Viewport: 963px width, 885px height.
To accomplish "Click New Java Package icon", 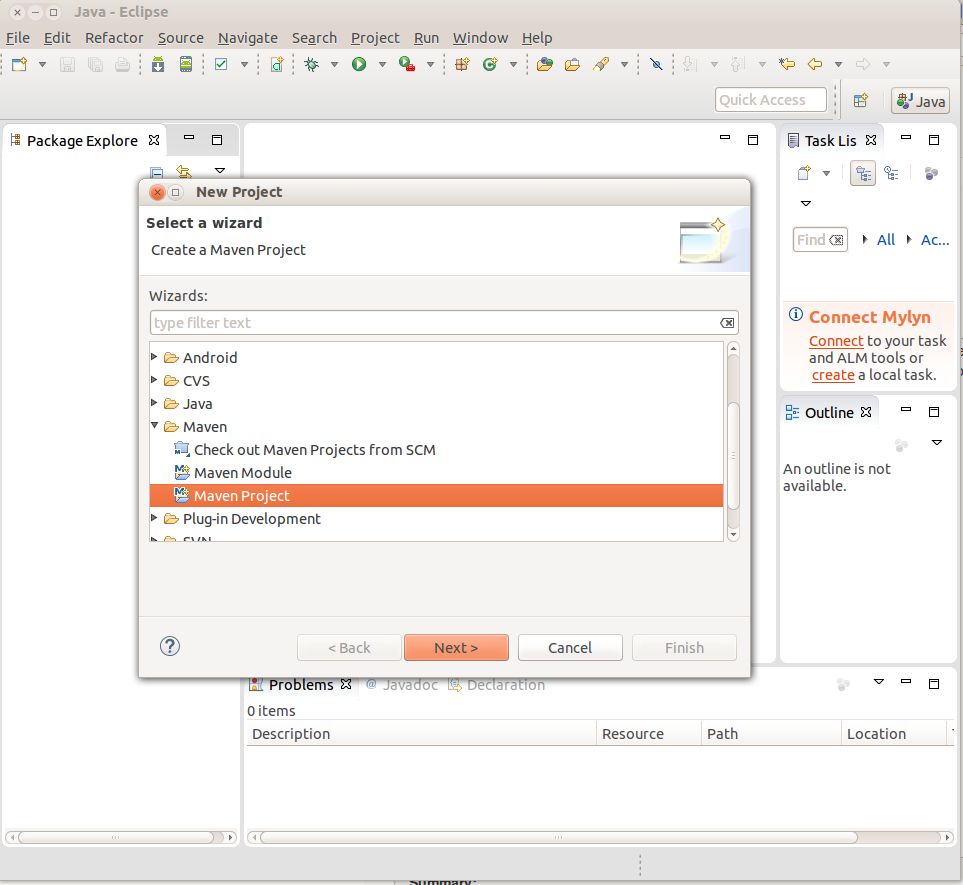I will pyautogui.click(x=462, y=64).
